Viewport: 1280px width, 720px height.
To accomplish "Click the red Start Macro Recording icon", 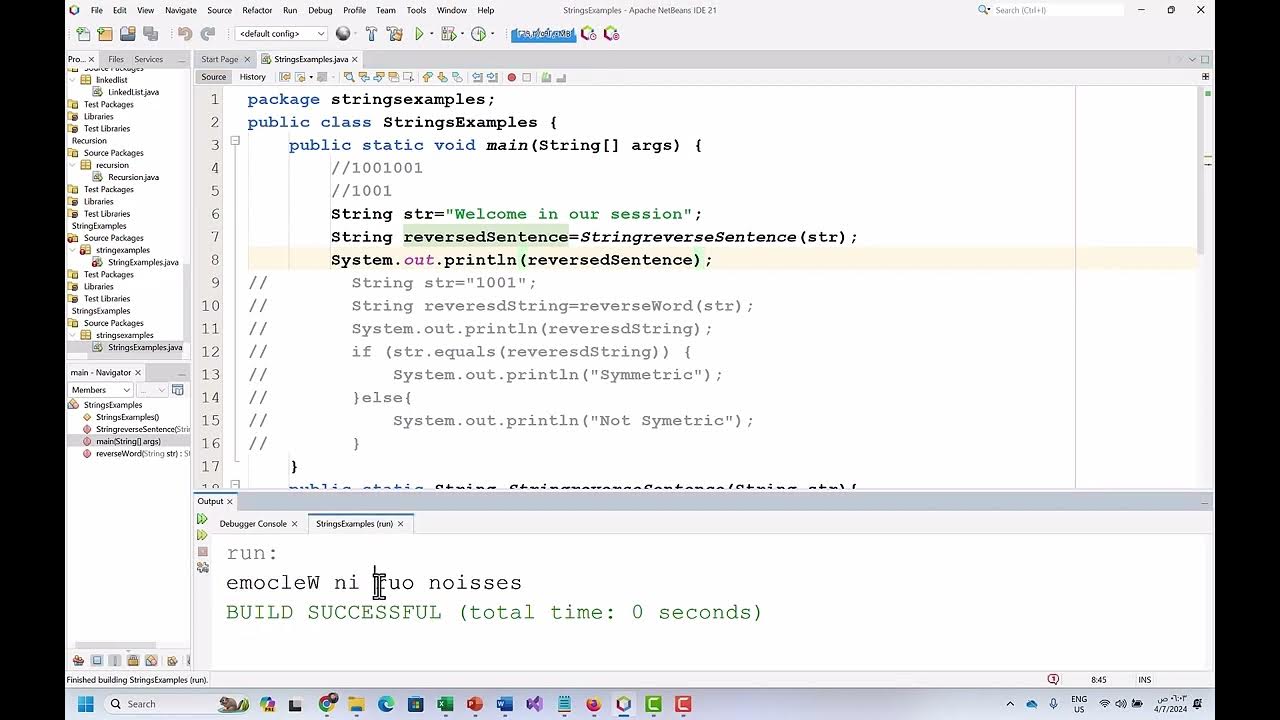I will pyautogui.click(x=511, y=77).
